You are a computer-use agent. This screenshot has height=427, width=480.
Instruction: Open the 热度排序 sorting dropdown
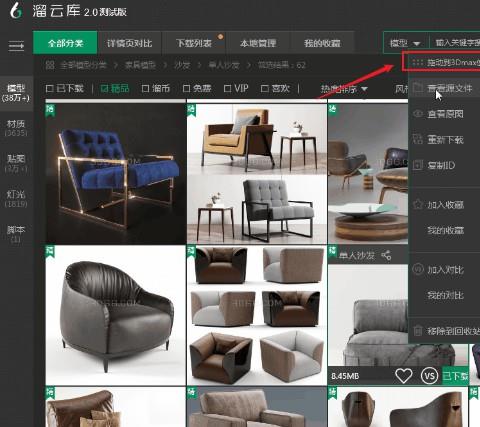coord(344,89)
